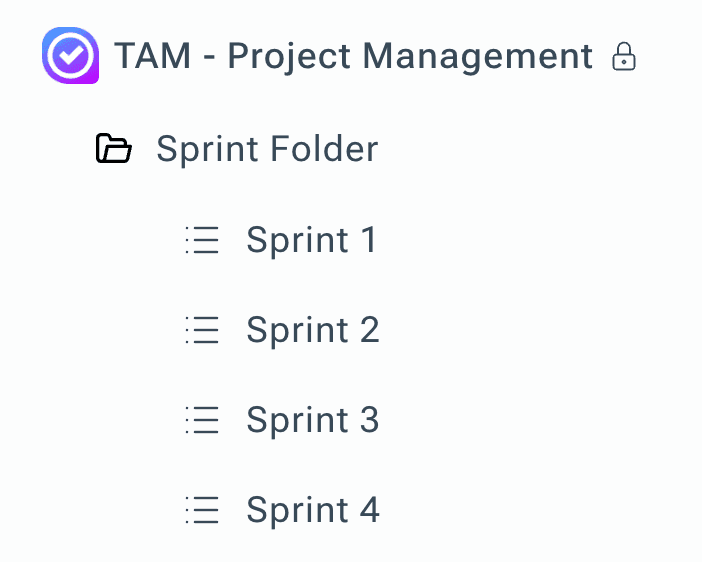This screenshot has width=702, height=562.
Task: Choose the second sprint list entry
Action: (312, 330)
